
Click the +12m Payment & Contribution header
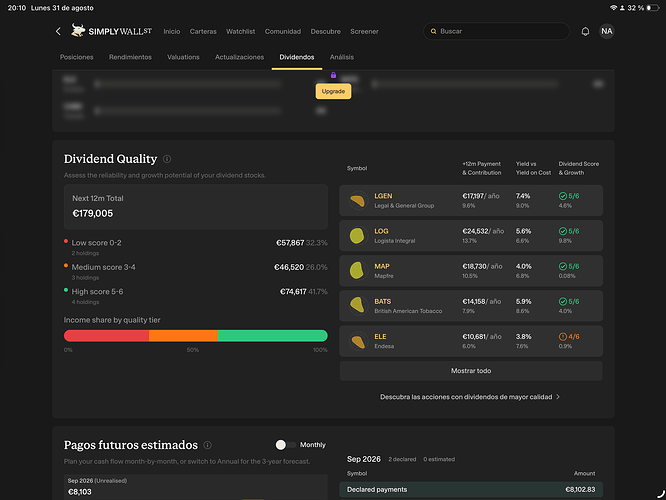click(x=482, y=168)
